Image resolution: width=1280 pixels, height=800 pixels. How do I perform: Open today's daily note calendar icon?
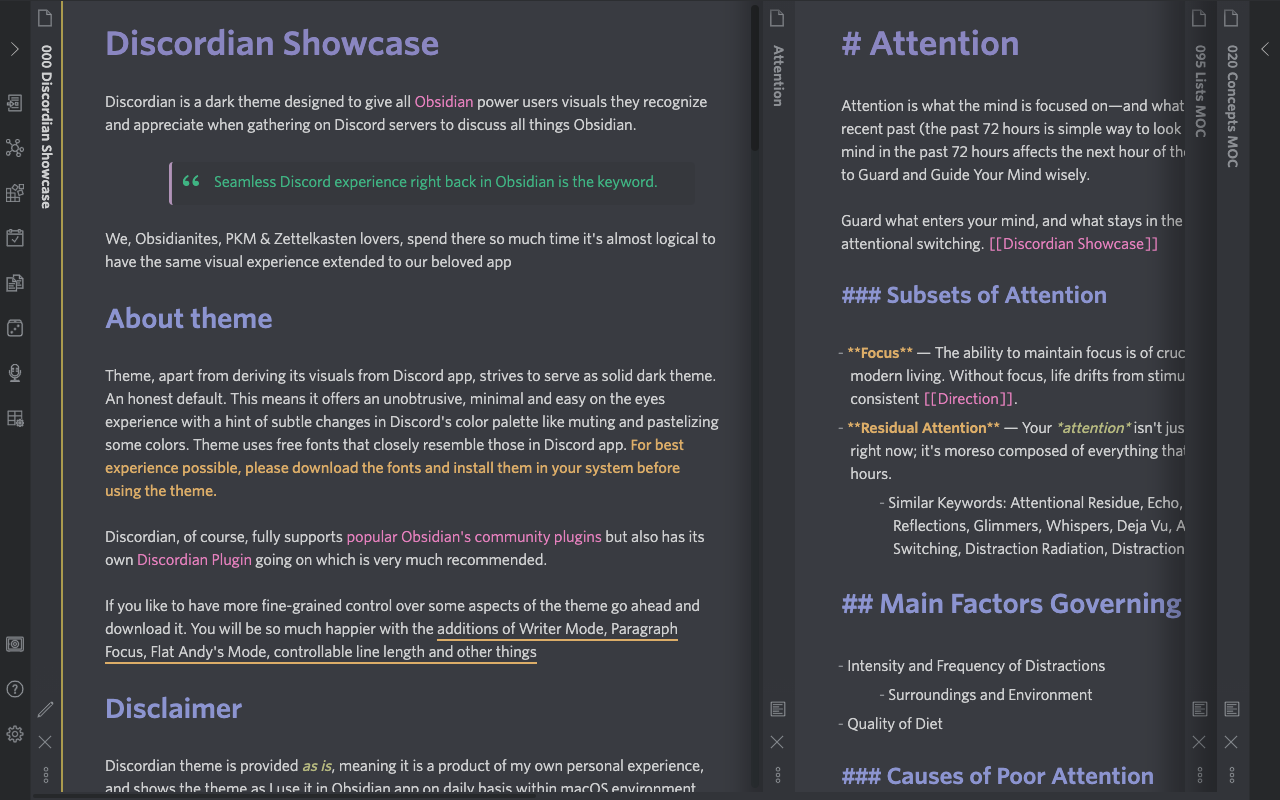tap(15, 238)
